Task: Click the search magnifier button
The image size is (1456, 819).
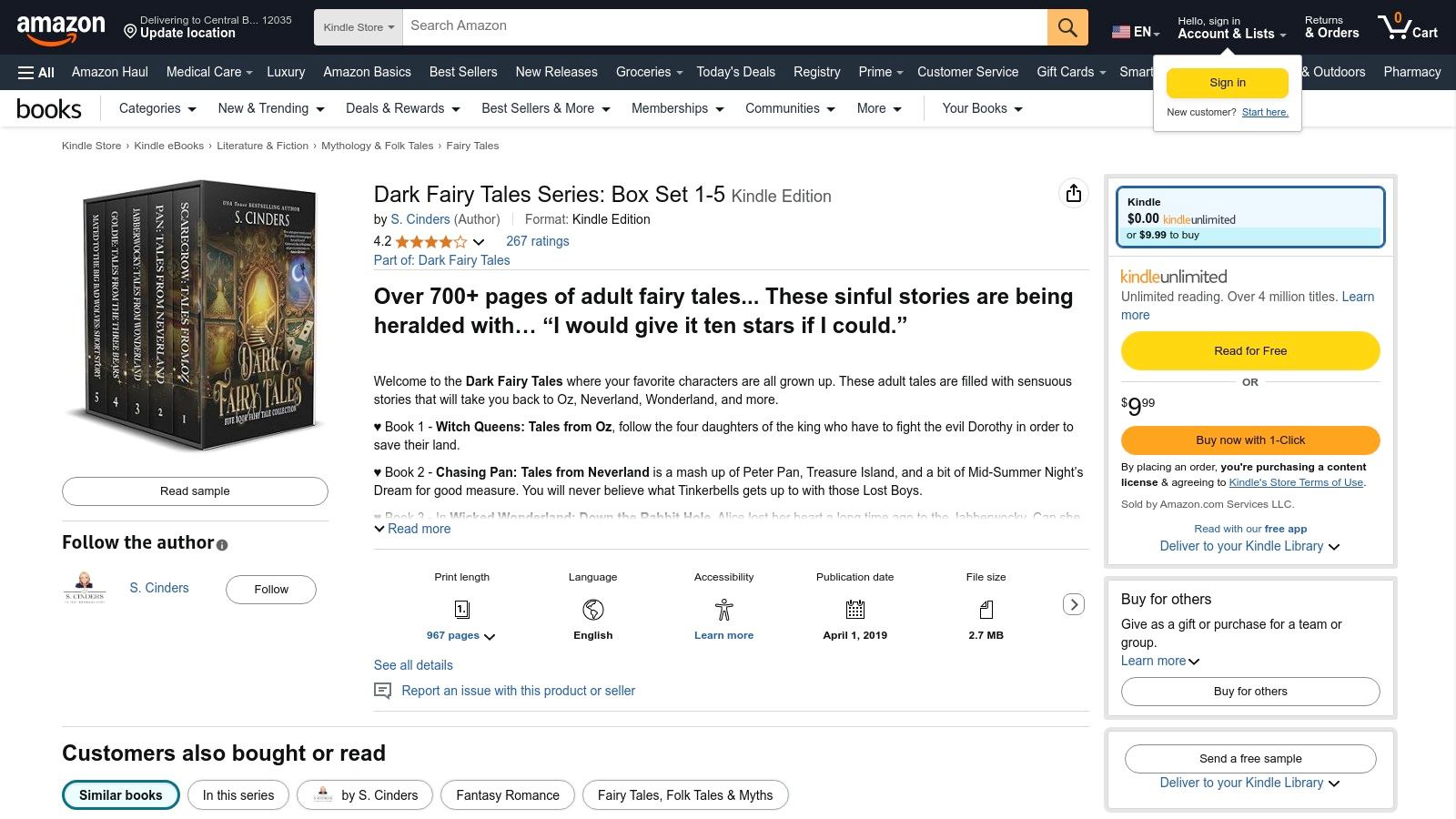Action: (1067, 27)
